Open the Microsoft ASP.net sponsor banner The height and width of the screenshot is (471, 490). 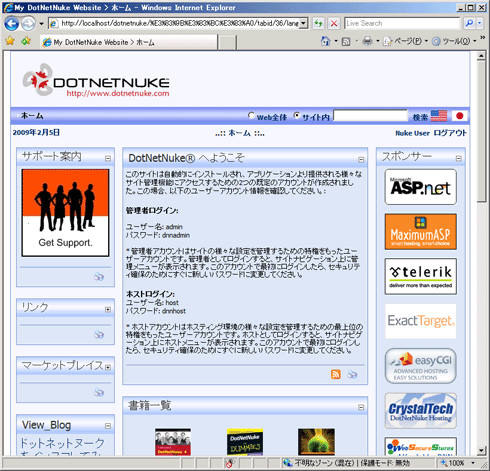[x=421, y=187]
